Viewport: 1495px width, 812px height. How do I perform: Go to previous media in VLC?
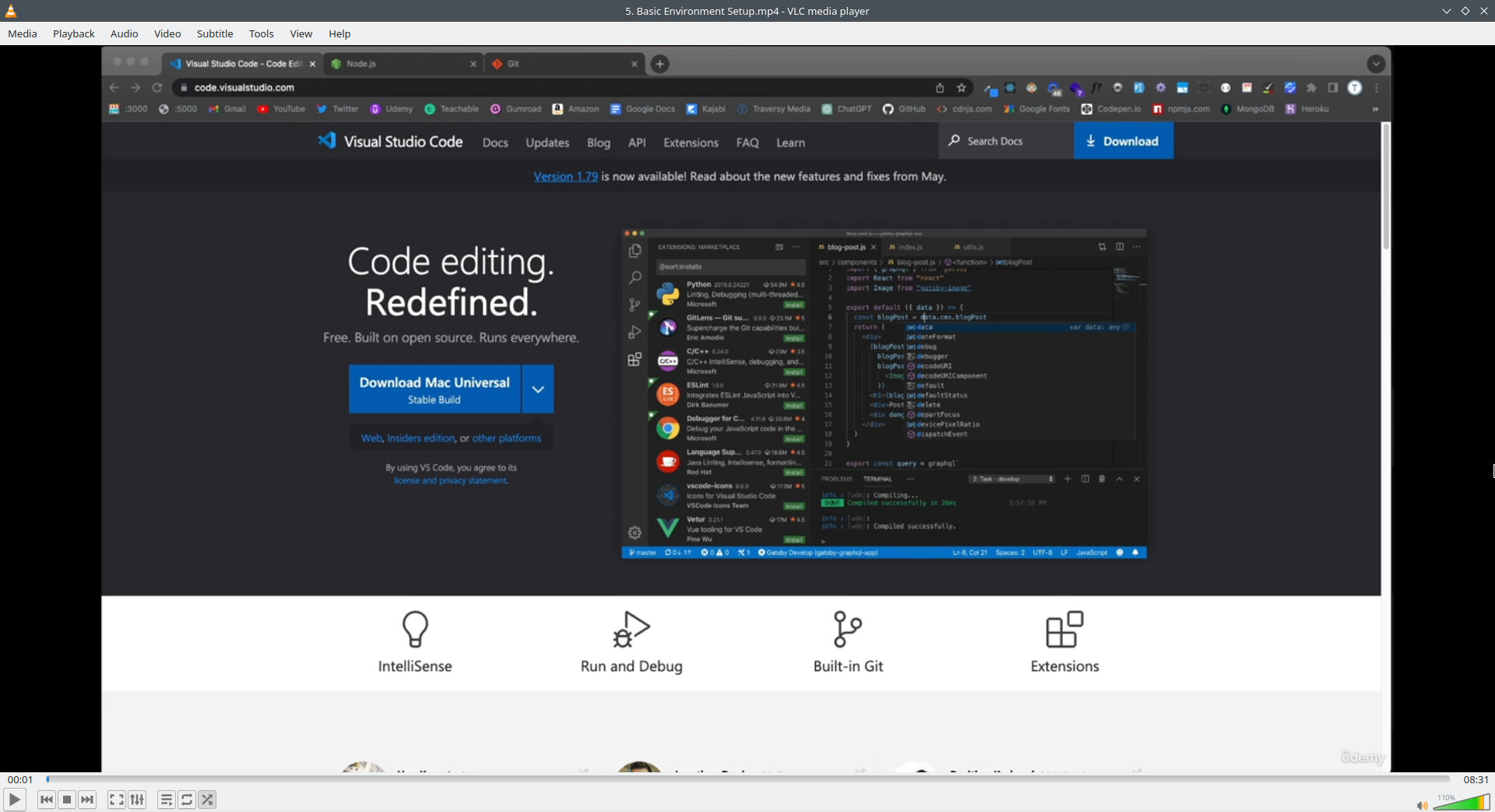pos(47,800)
